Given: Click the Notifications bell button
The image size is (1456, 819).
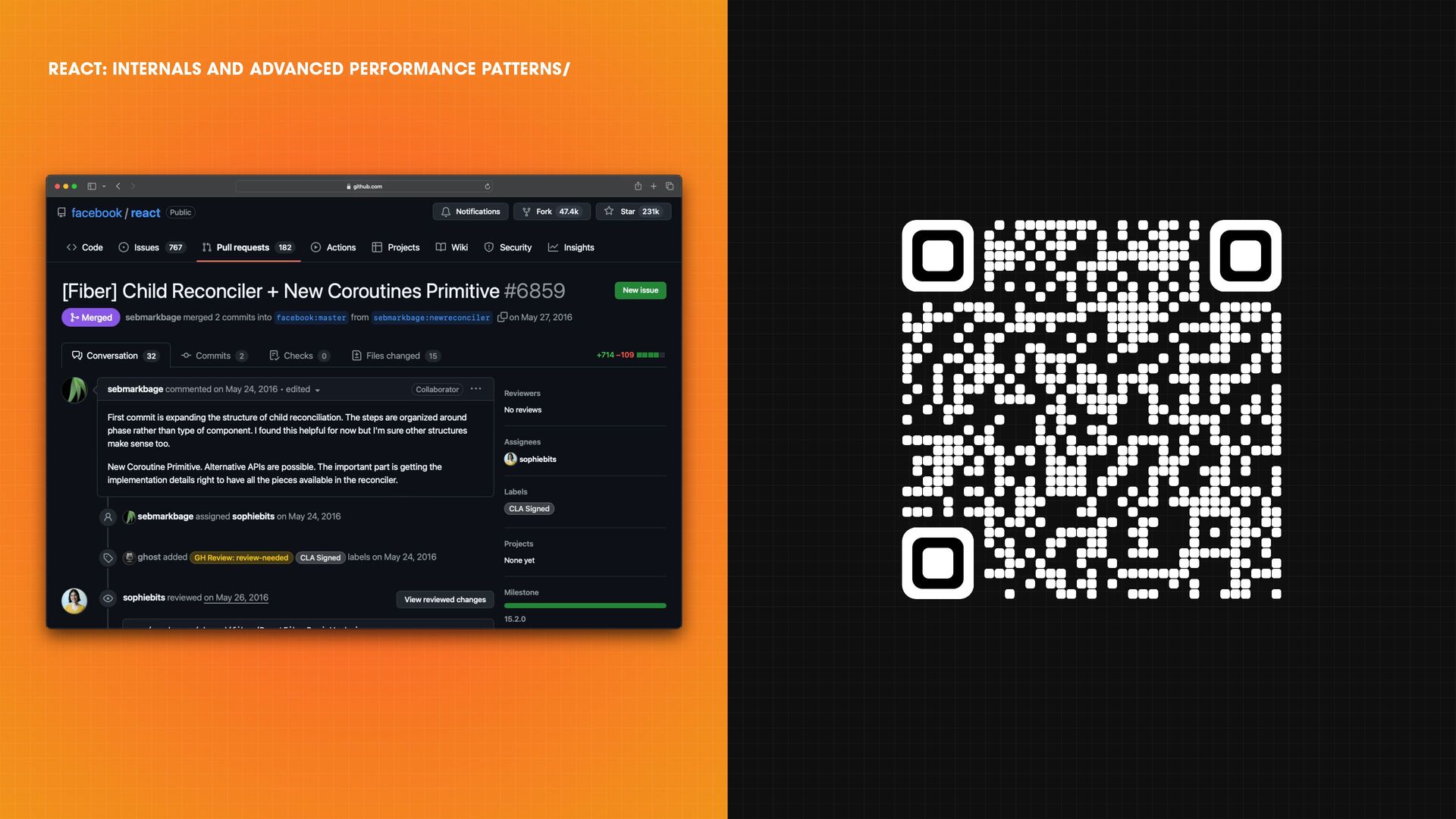Looking at the screenshot, I should click(x=471, y=212).
